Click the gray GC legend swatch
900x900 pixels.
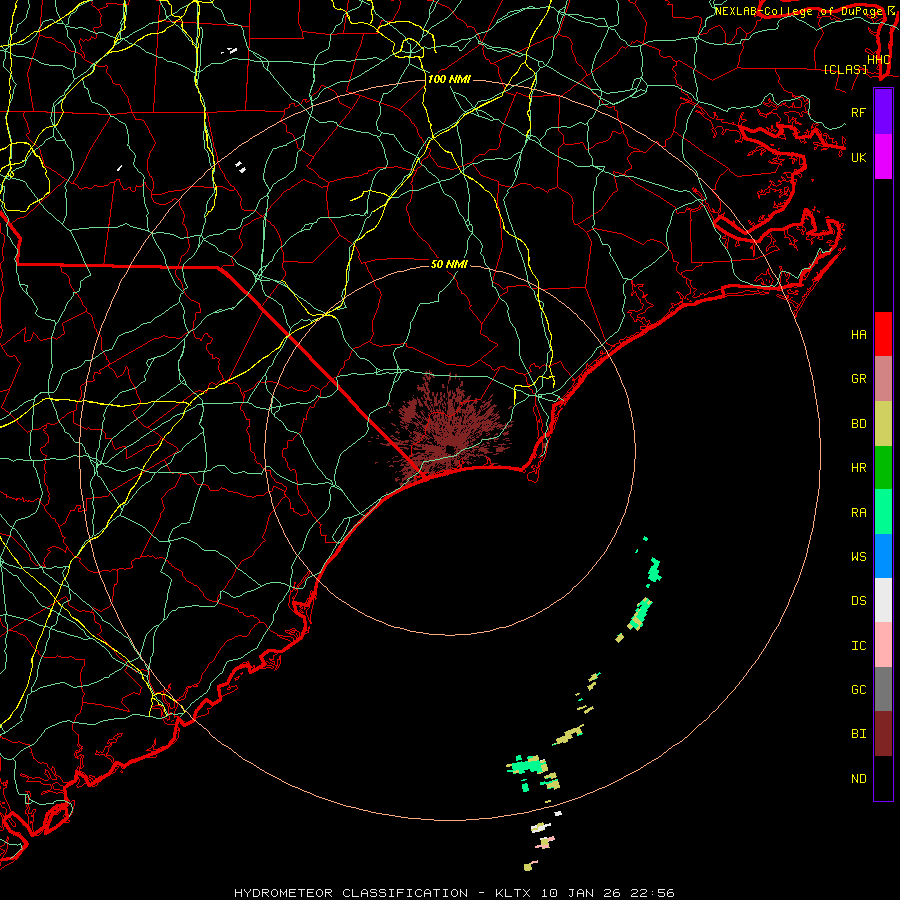883,689
